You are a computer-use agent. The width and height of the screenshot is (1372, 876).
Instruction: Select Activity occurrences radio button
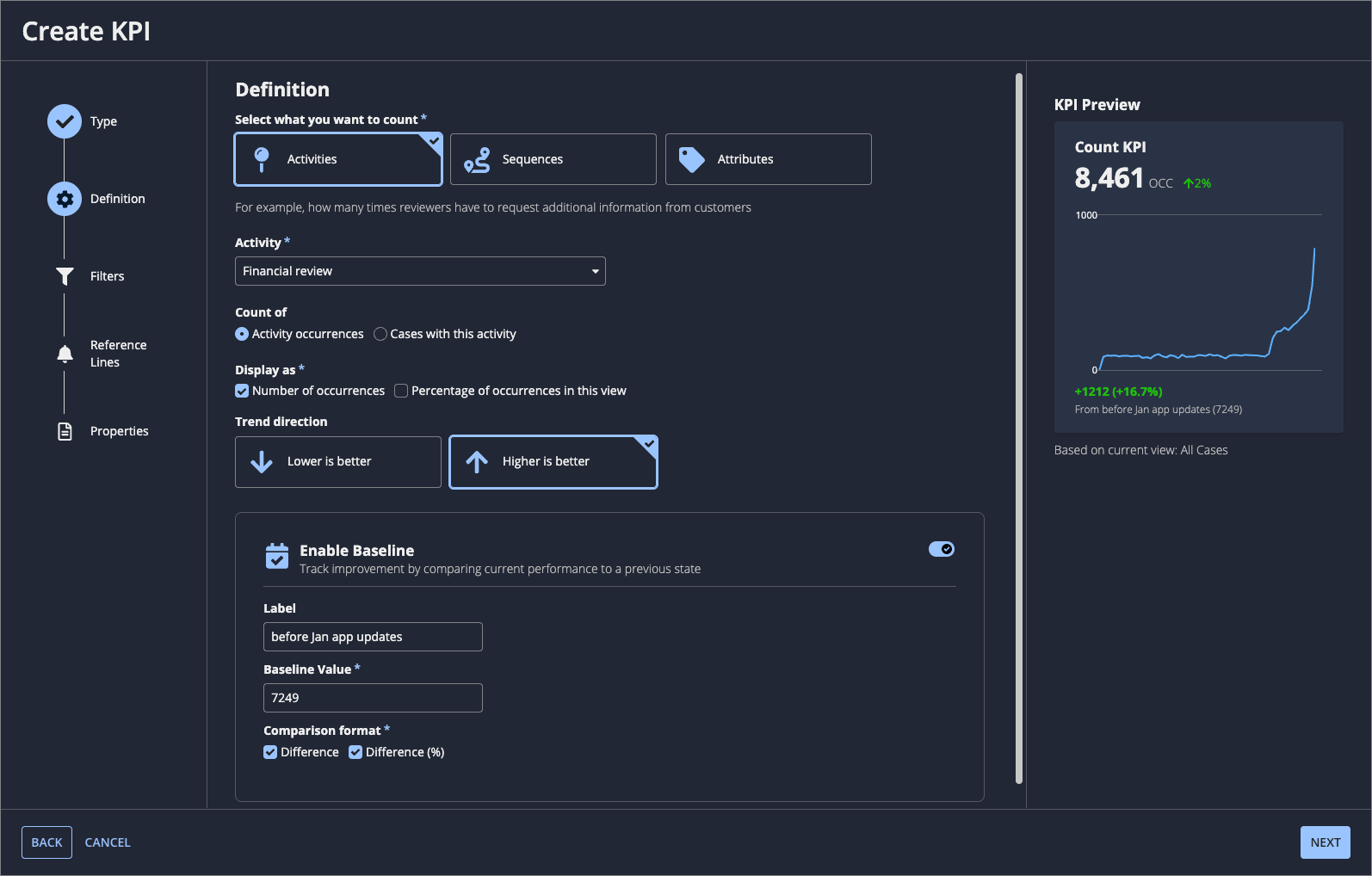[242, 334]
